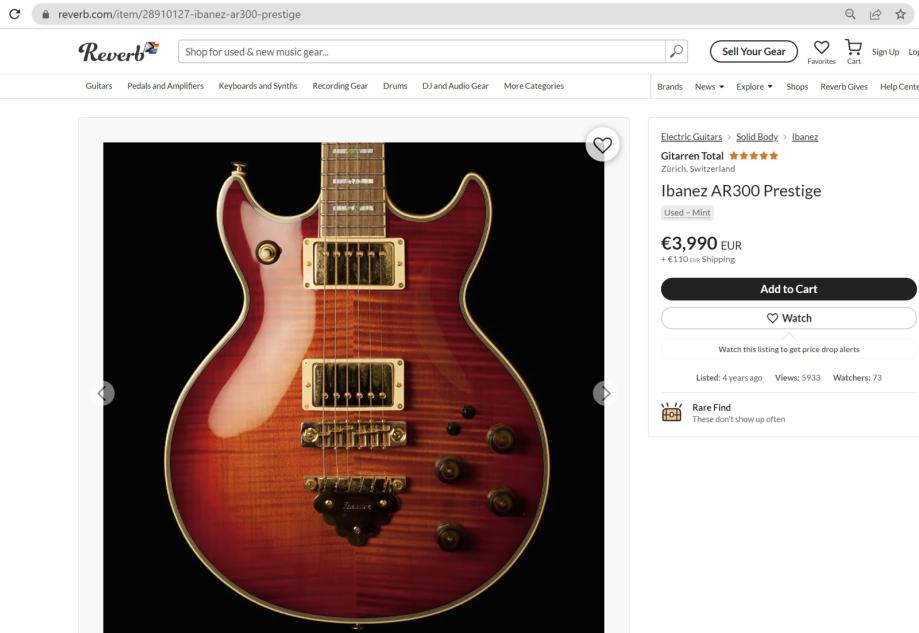Expand the News dropdown menu
The image size is (919, 633).
point(709,86)
